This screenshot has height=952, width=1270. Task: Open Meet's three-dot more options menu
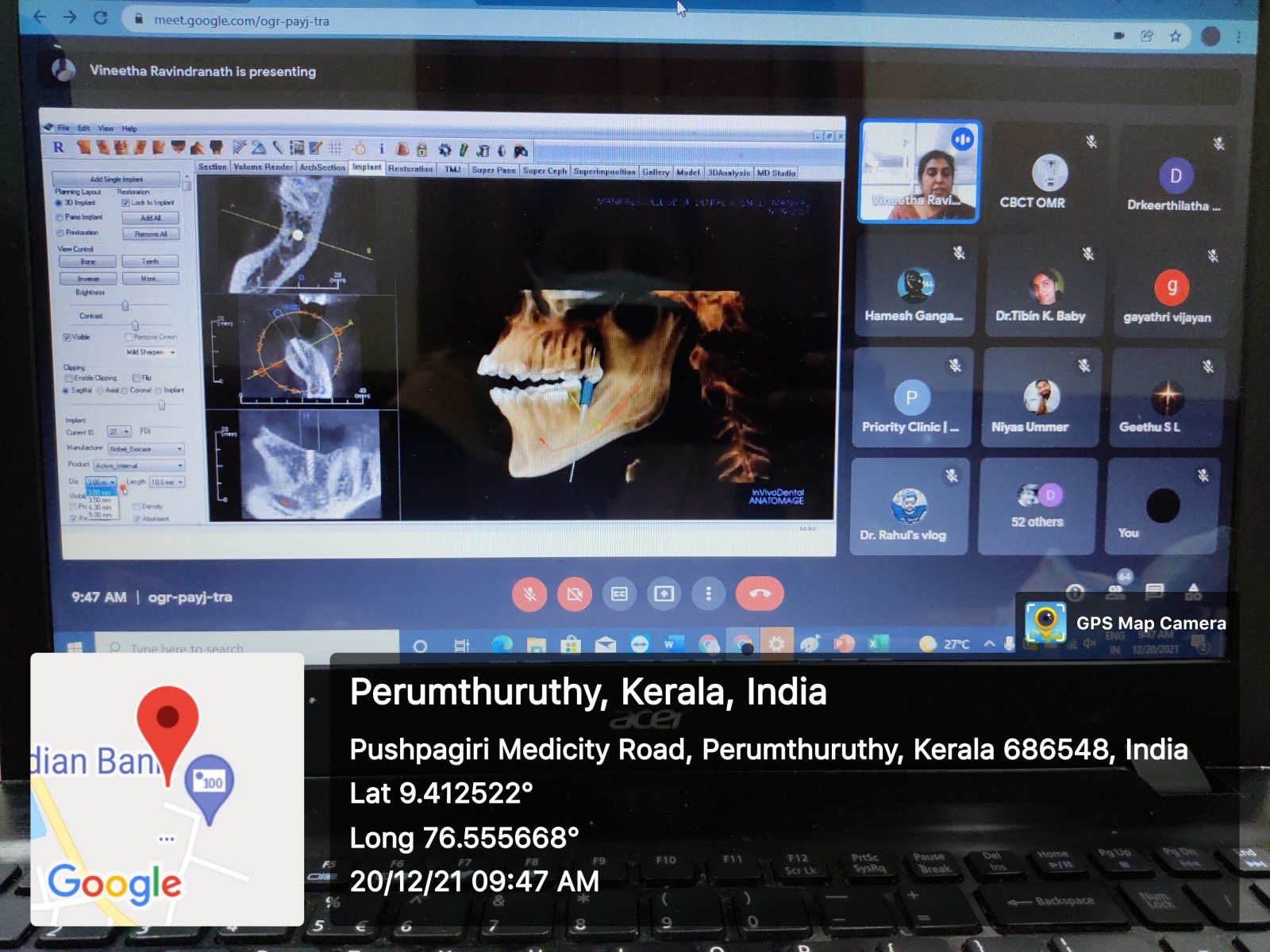[x=708, y=594]
